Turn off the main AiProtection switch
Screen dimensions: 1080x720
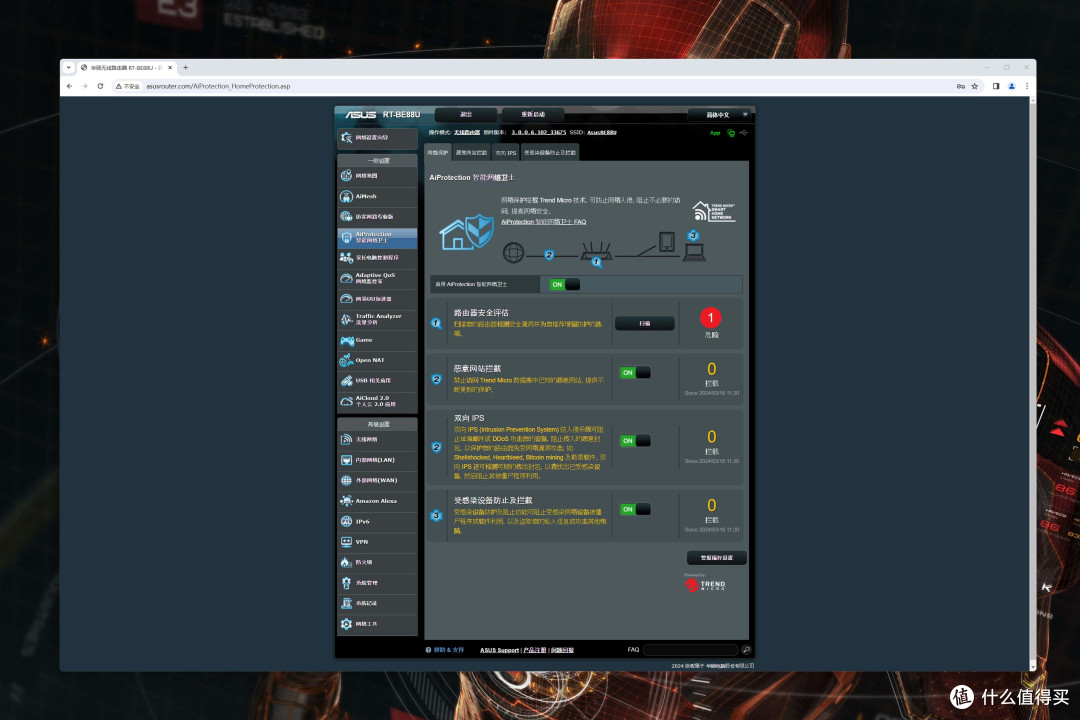pyautogui.click(x=564, y=284)
